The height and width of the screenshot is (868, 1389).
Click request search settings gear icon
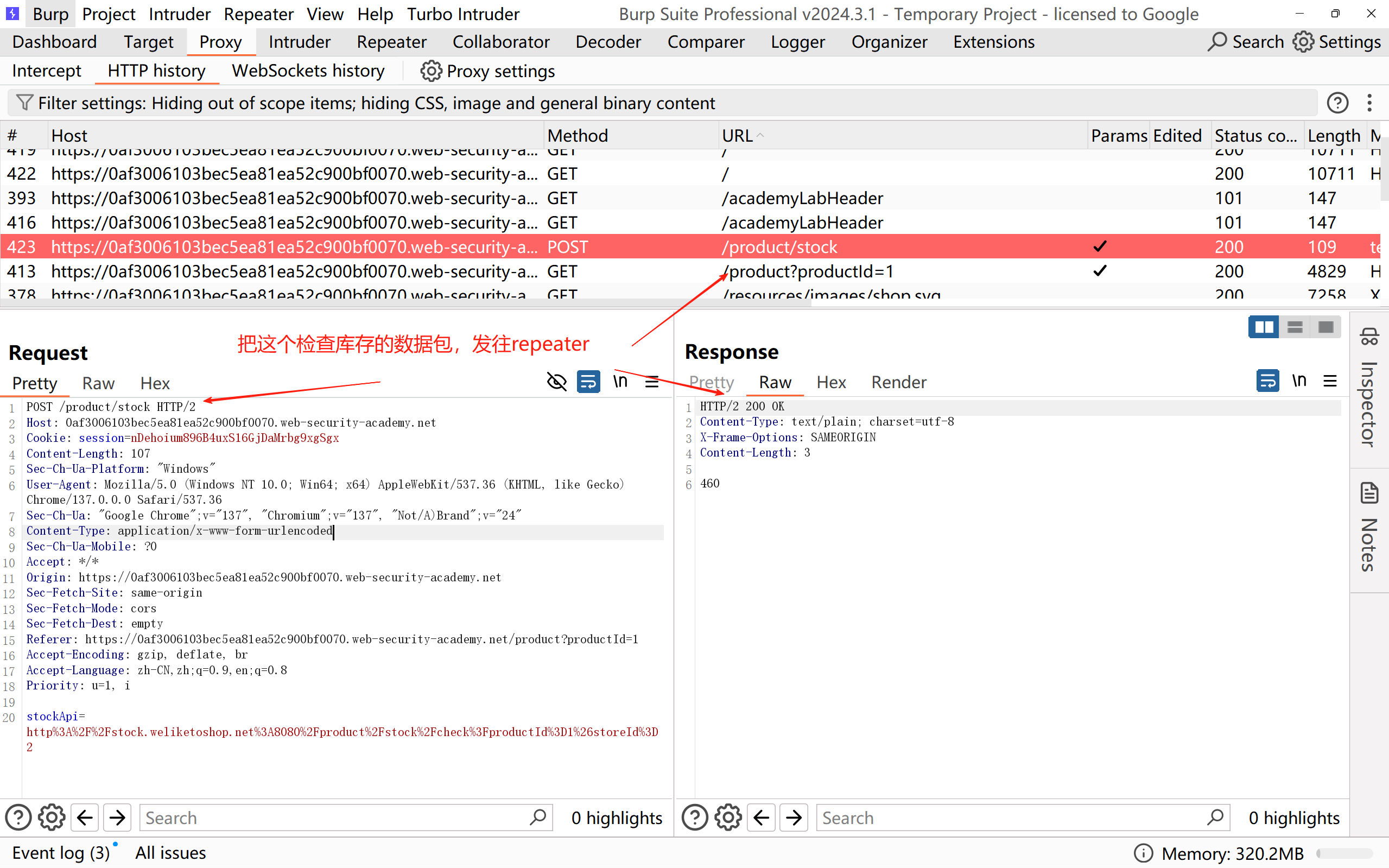point(52,818)
